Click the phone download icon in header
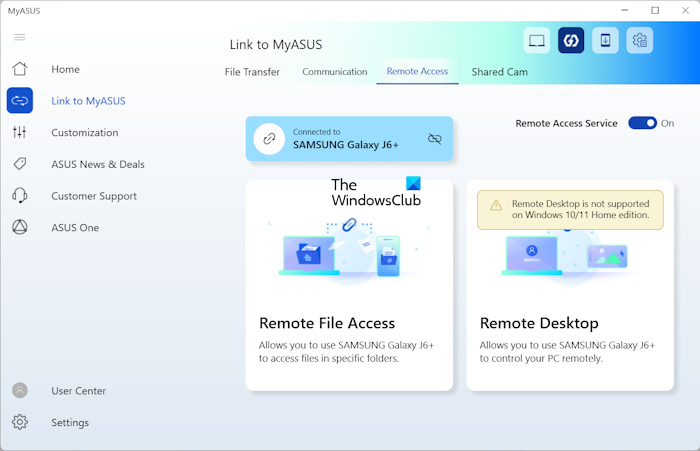Viewport: 700px width, 451px height. [605, 41]
